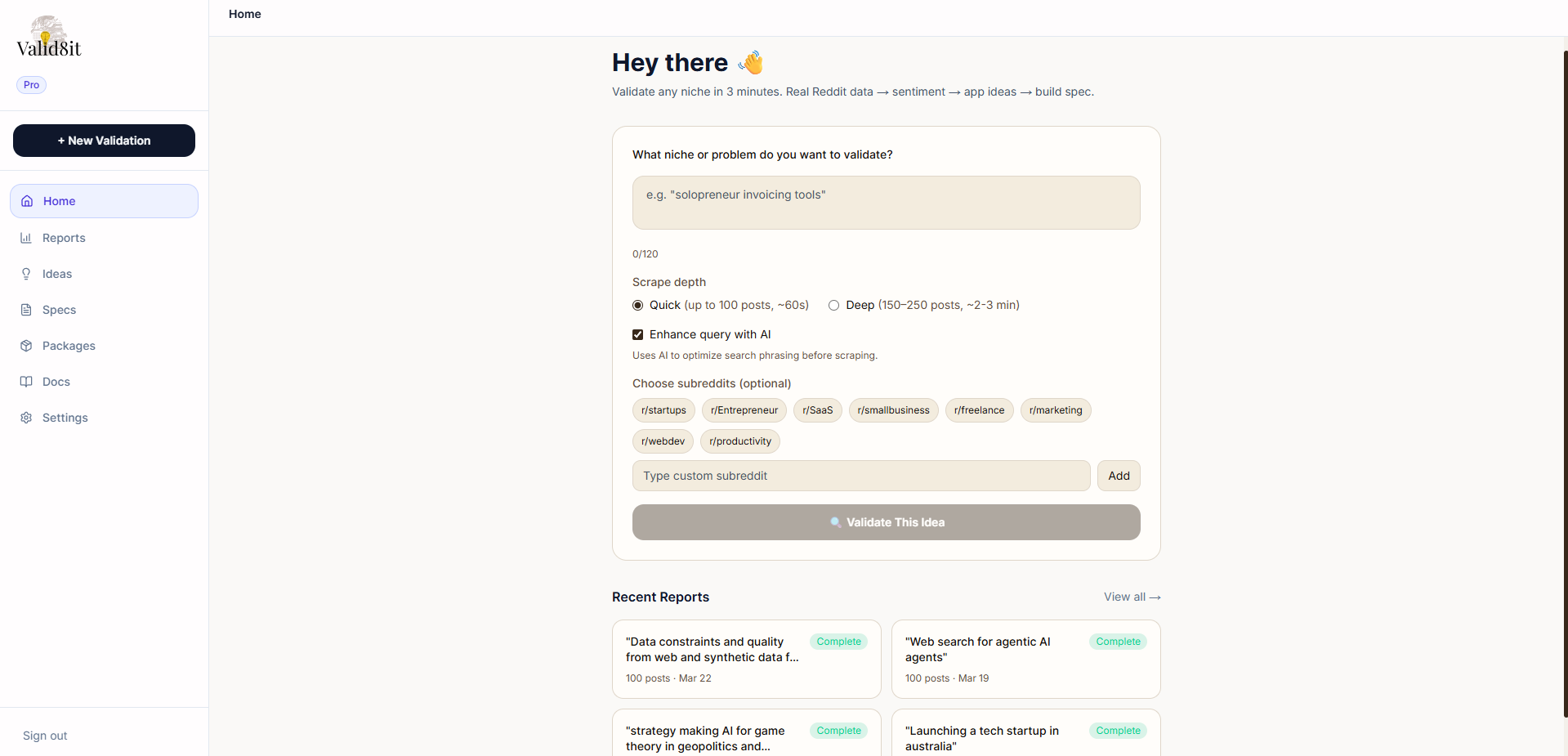Select the r/productivity subreddit chip
Screen dimensions: 1568x756
click(x=739, y=441)
